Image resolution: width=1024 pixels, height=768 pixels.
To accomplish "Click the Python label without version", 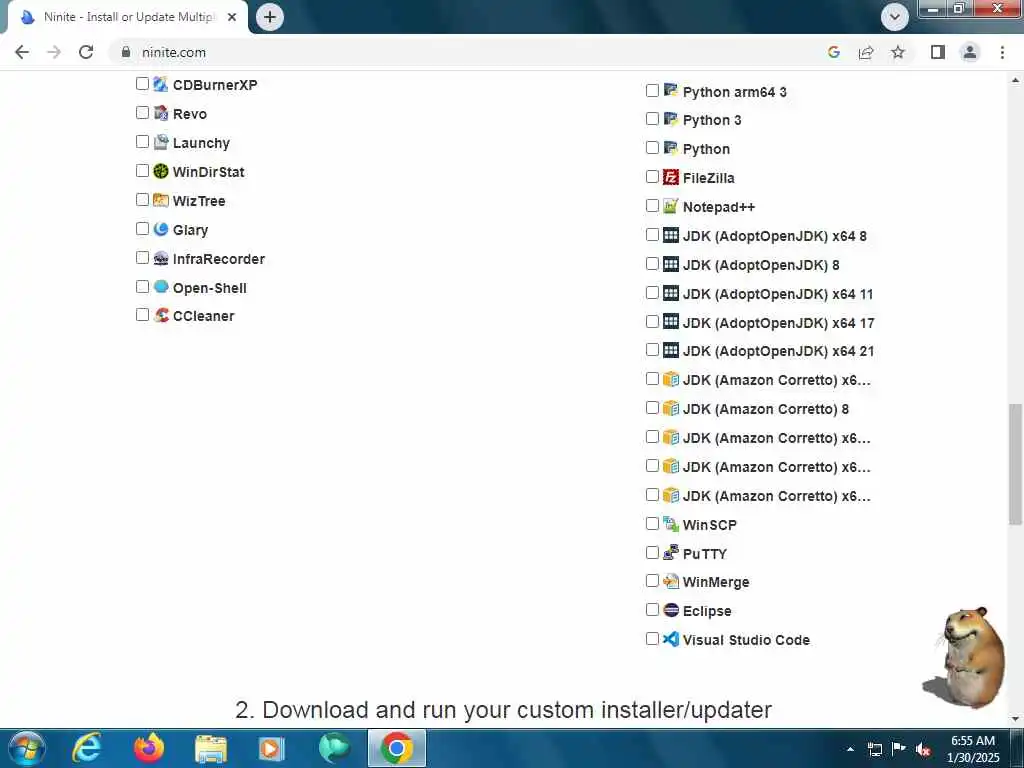I will 706,149.
